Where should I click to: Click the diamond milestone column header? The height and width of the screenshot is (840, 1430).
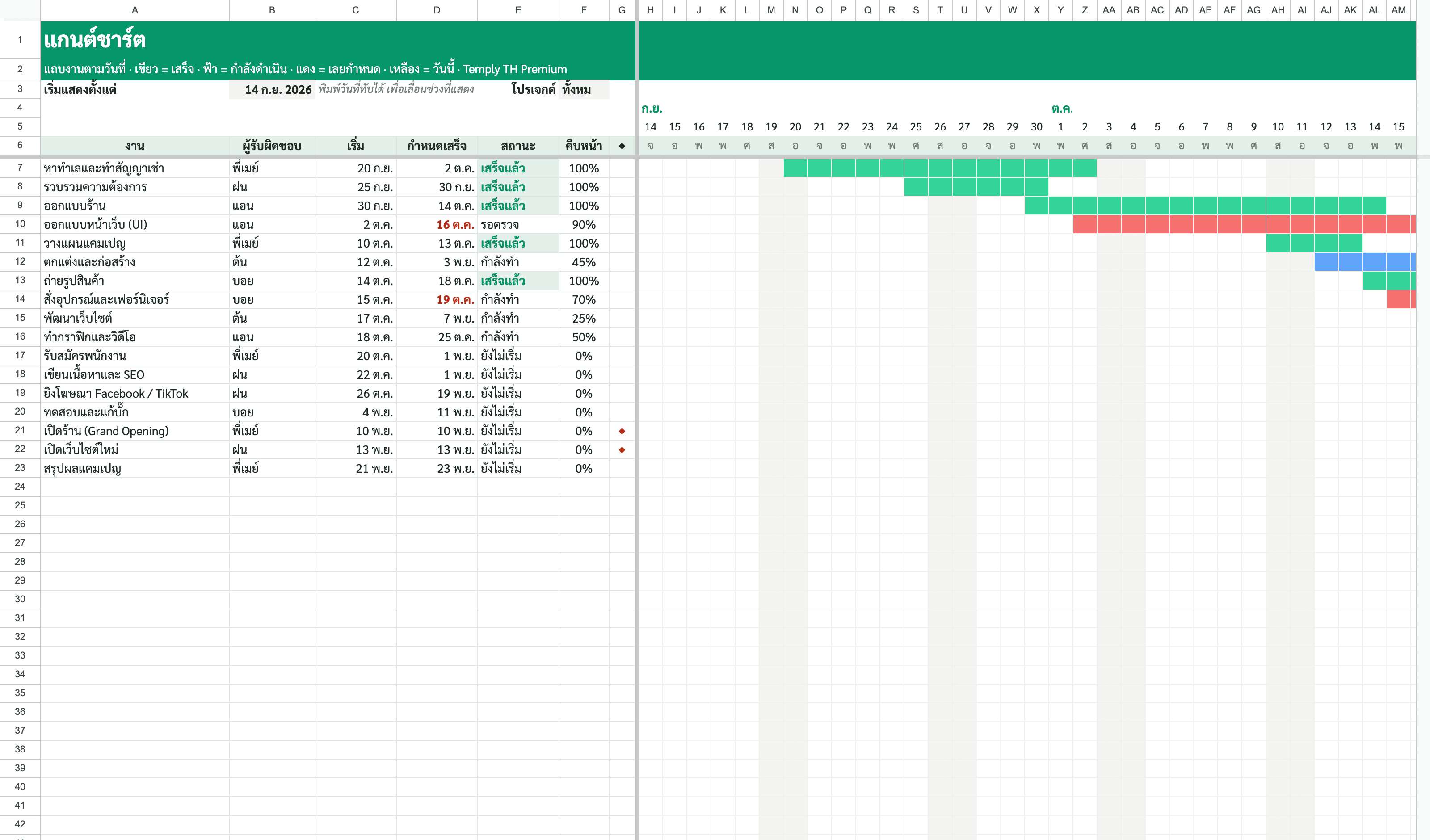622,146
